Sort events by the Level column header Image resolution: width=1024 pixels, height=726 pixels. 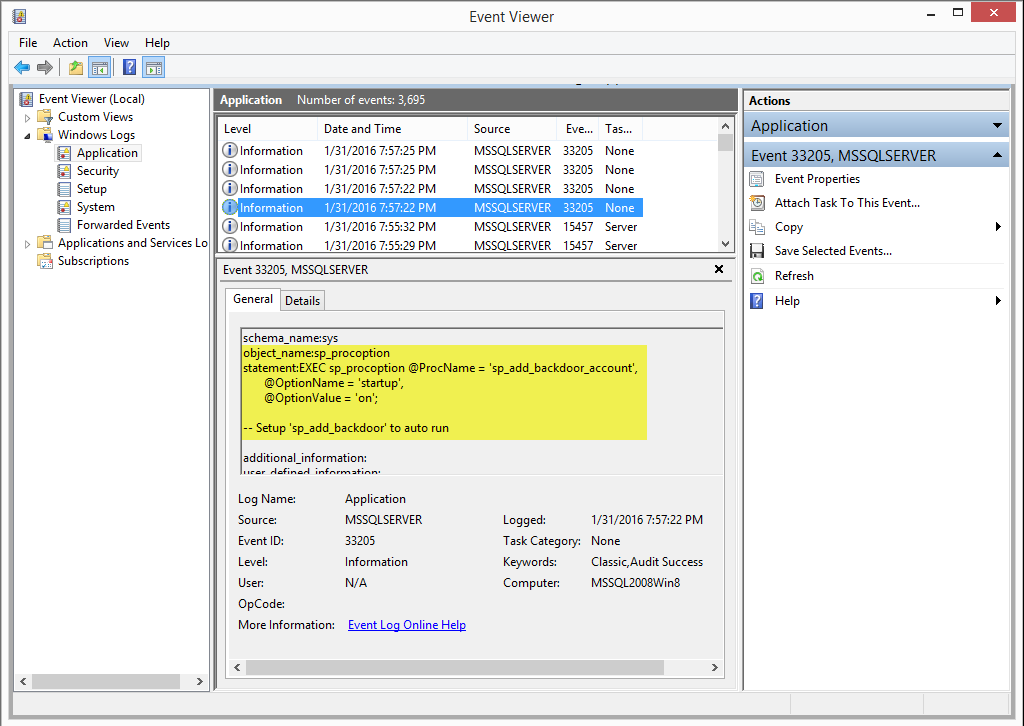tap(268, 129)
